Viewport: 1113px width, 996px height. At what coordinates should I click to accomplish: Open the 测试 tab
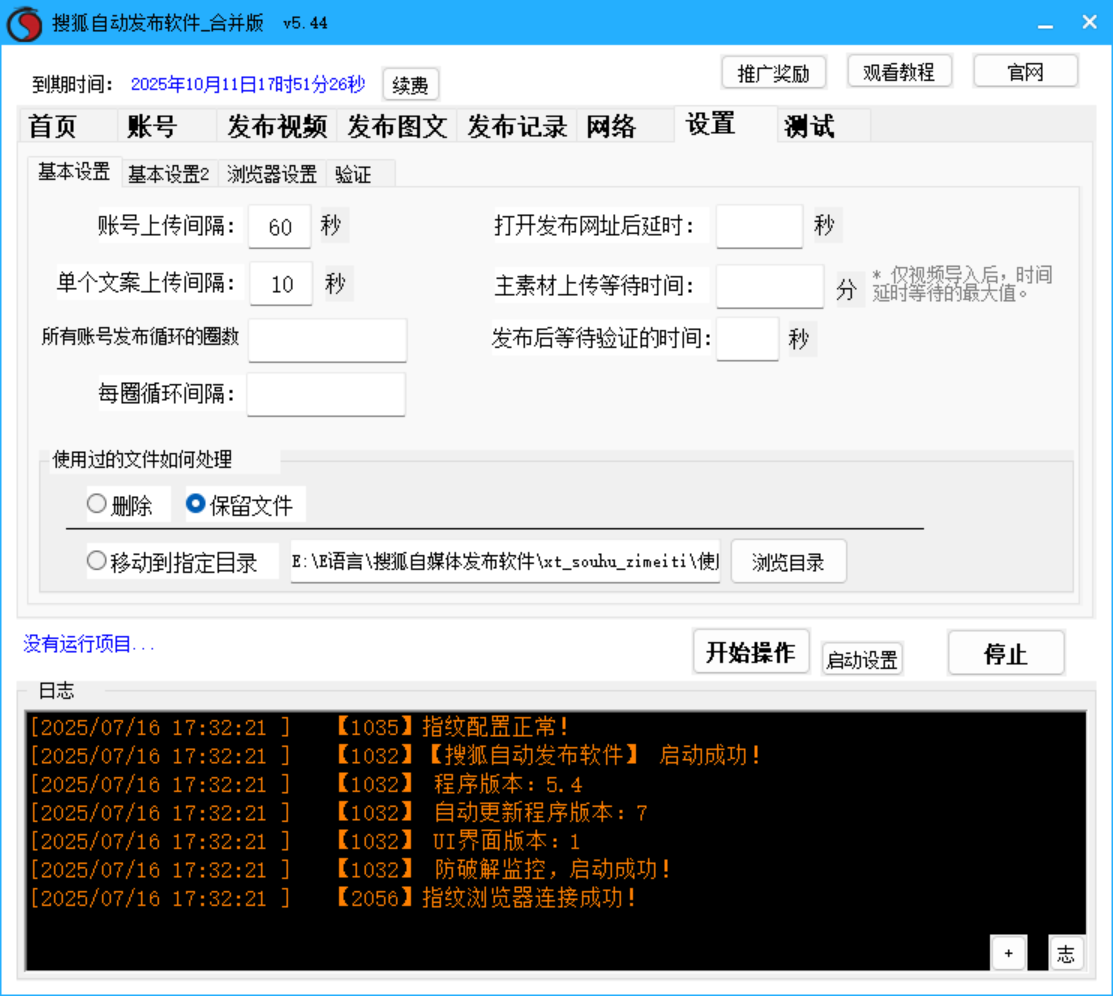click(x=823, y=126)
